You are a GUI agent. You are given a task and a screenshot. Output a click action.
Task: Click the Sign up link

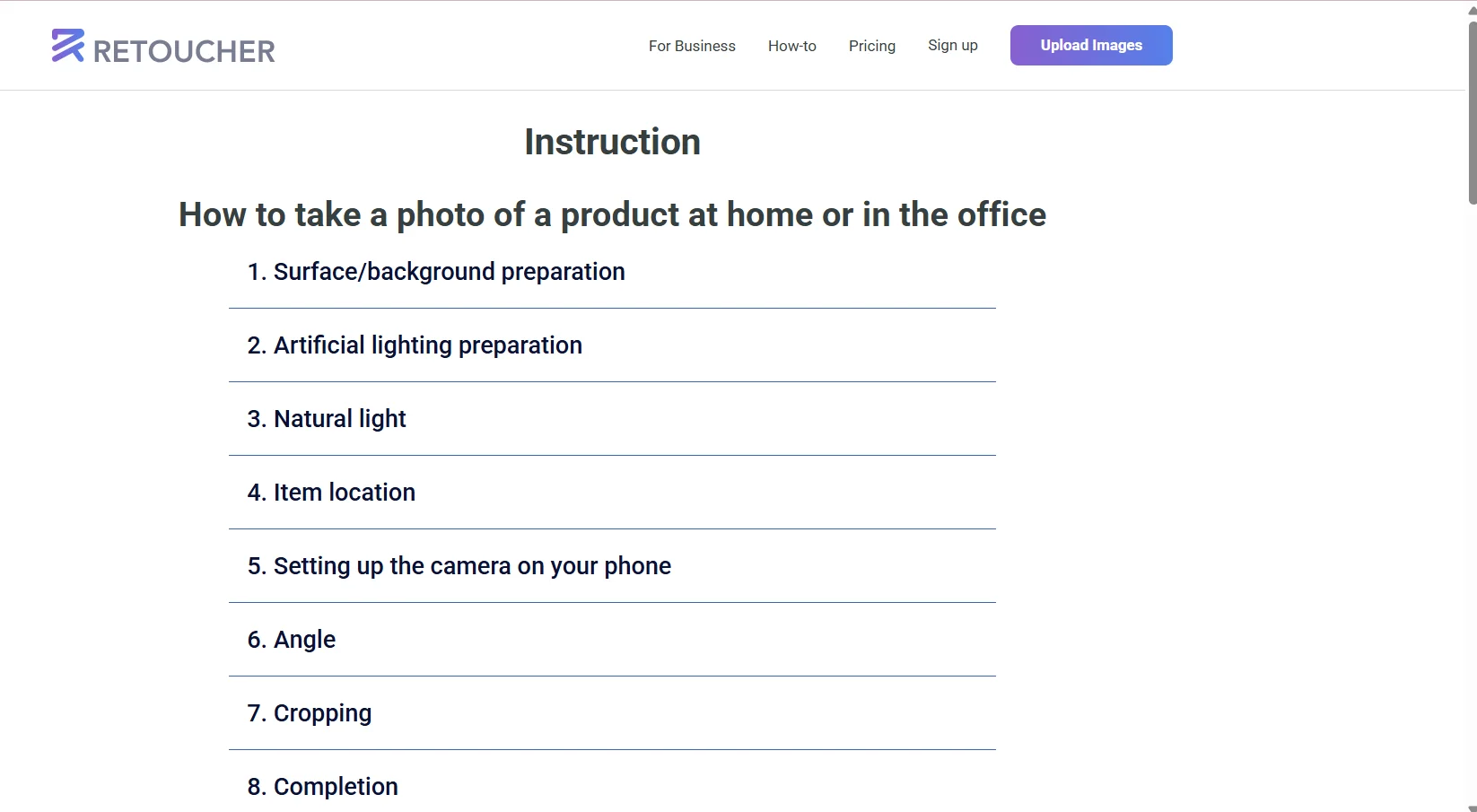point(952,45)
